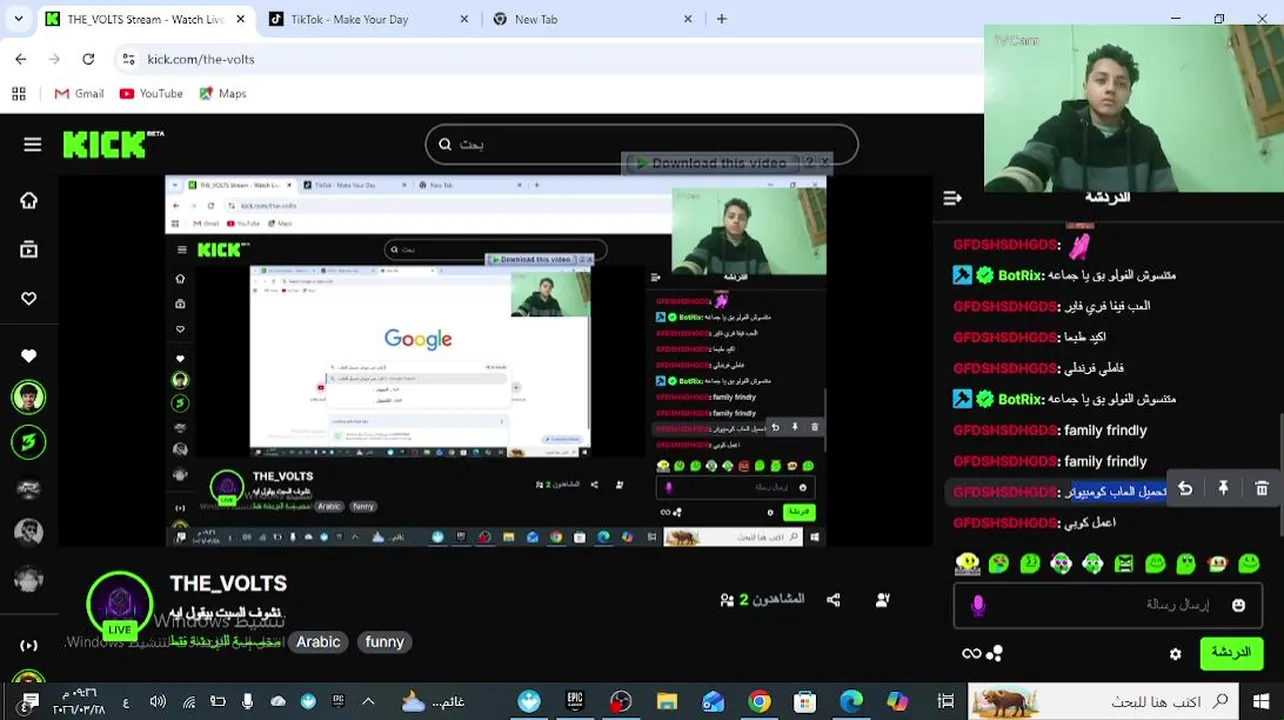Click the volume speaker tray icon
Screen dimensions: 1284x720
coord(158,702)
